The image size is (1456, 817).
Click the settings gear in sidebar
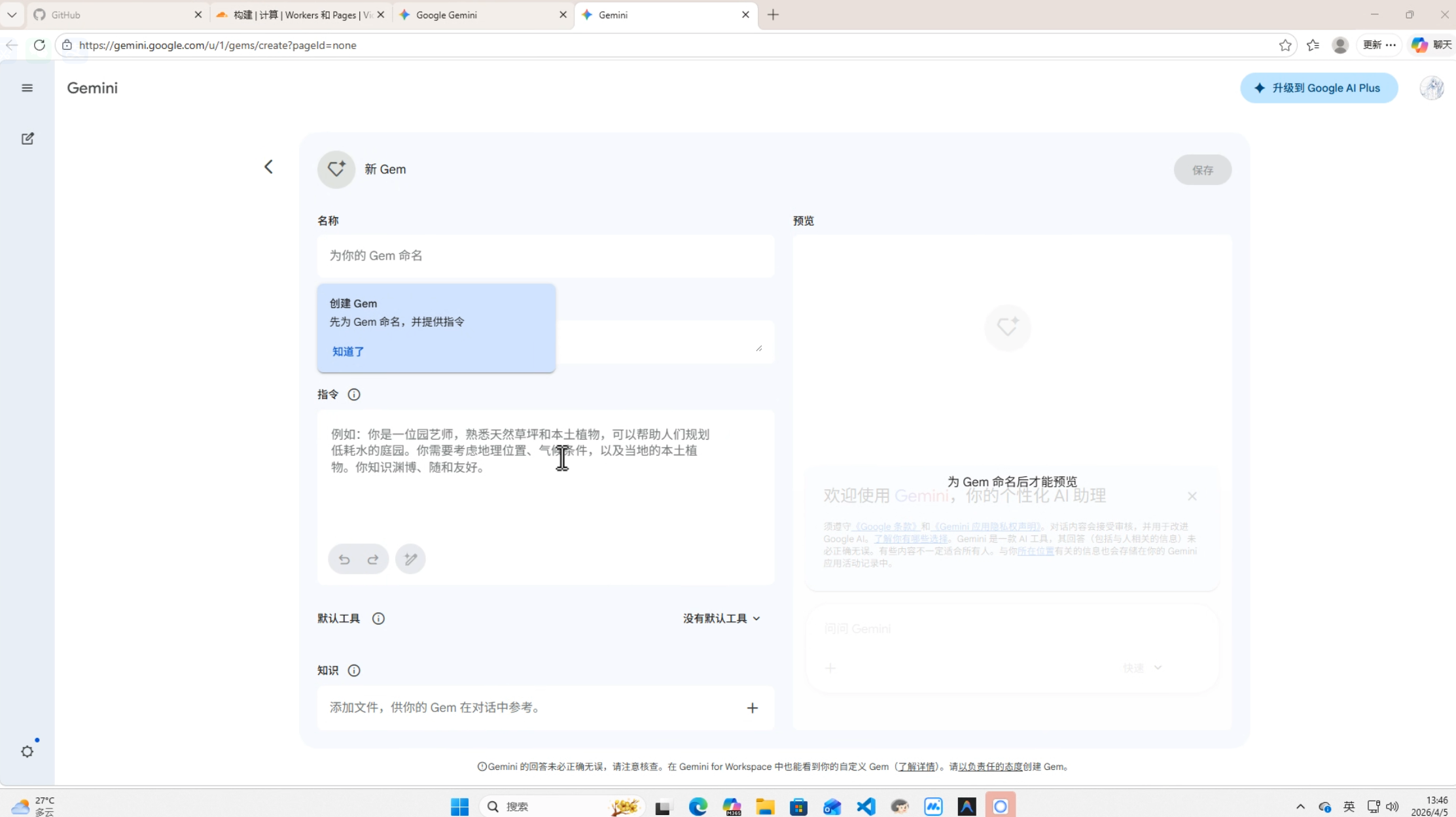pyautogui.click(x=27, y=752)
